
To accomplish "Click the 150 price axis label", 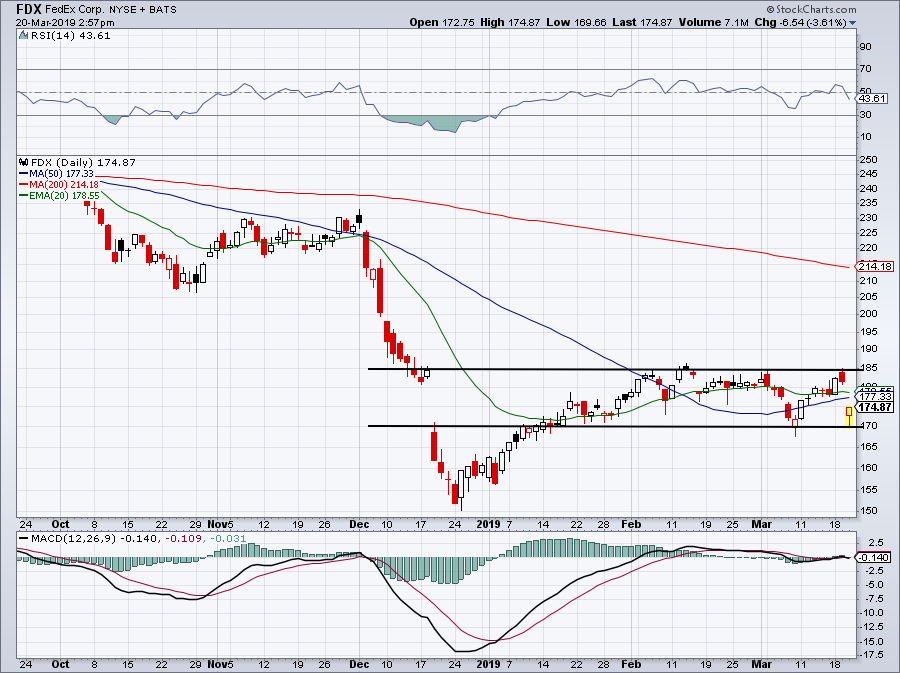I will pos(869,511).
